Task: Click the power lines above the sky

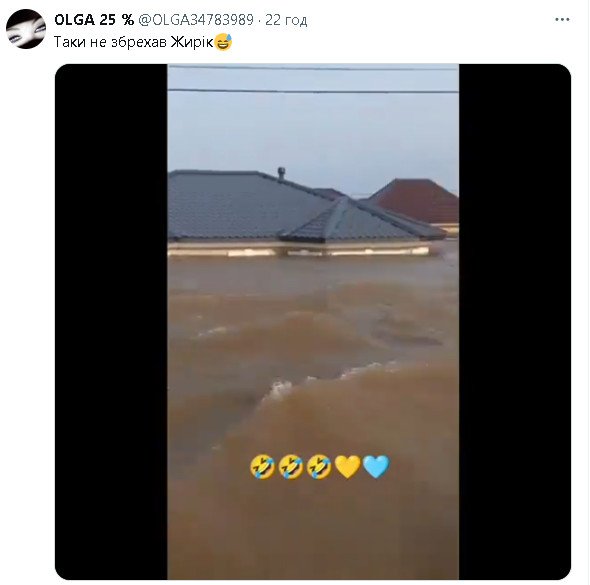Action: click(313, 80)
